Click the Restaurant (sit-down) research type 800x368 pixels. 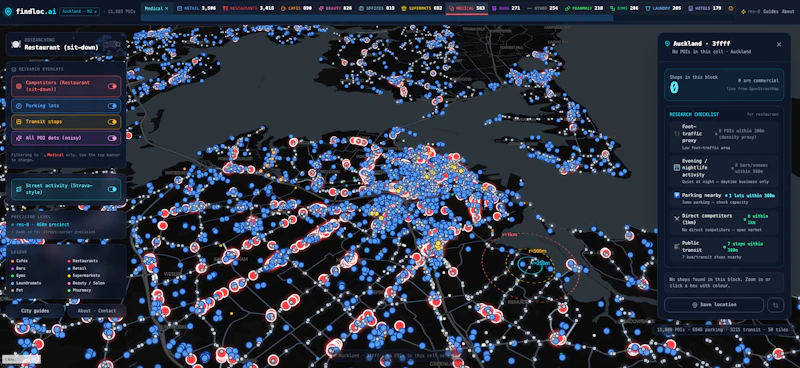pyautogui.click(x=61, y=47)
